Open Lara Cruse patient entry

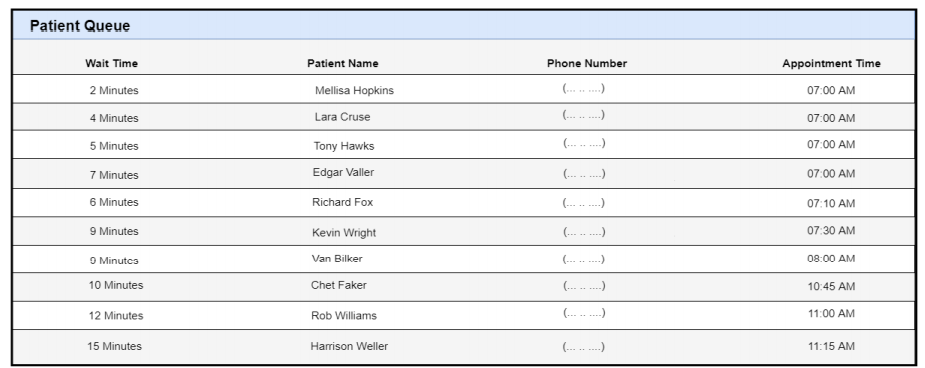342,117
